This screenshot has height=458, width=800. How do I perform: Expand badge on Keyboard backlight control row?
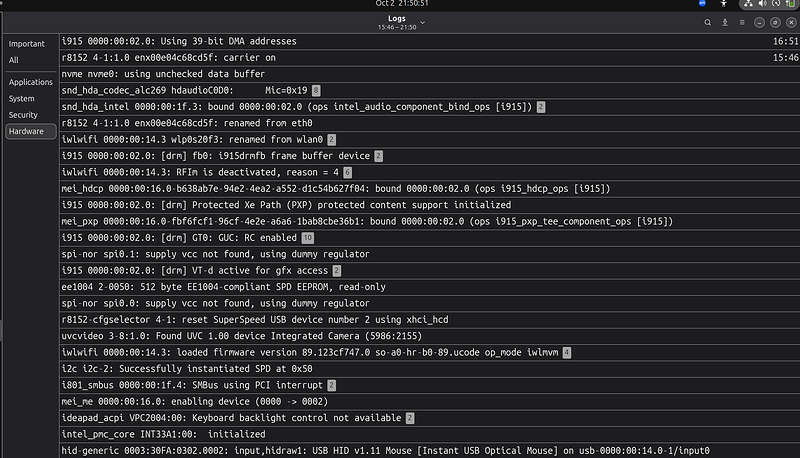pyautogui.click(x=410, y=418)
